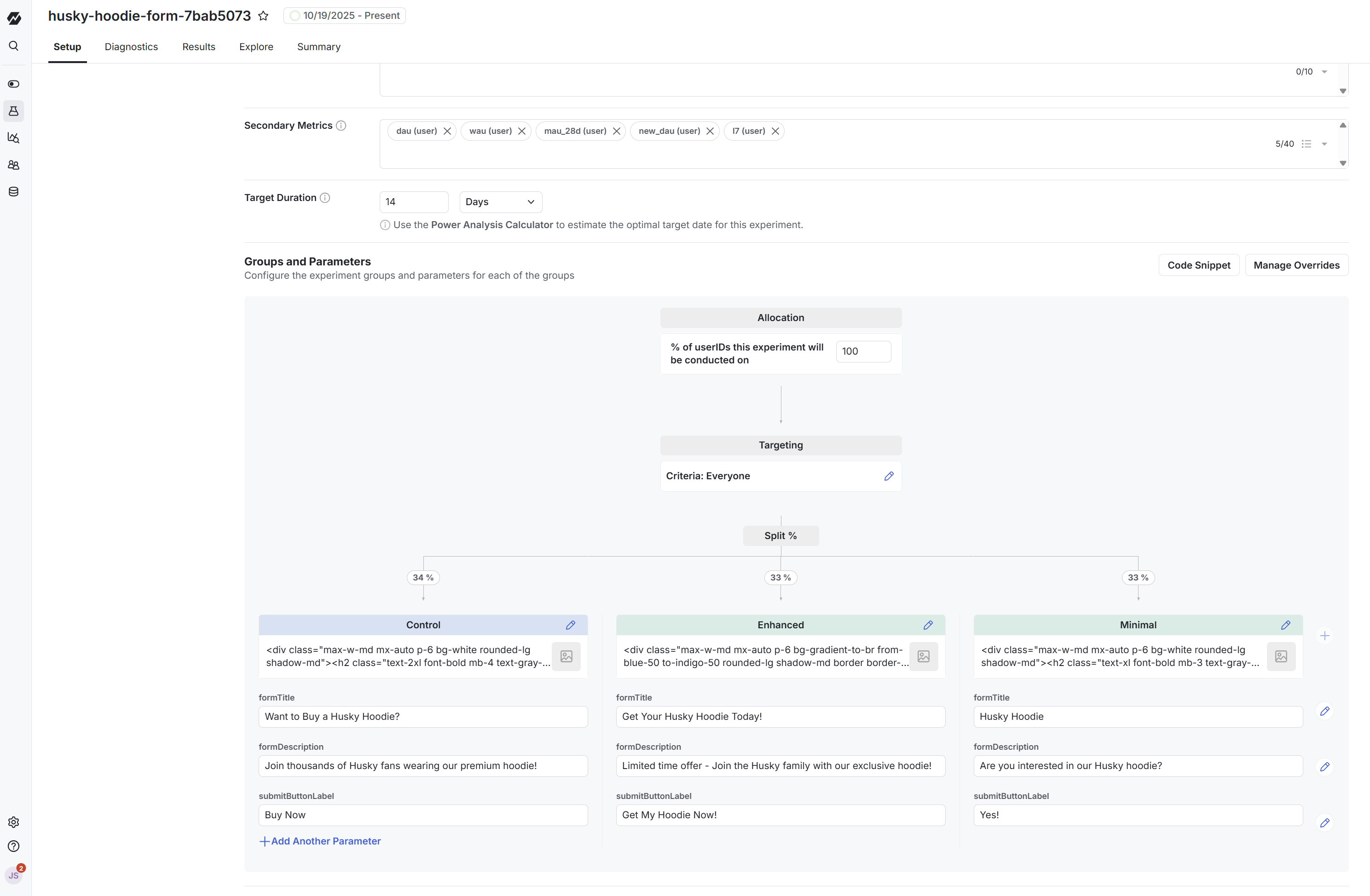
Task: Edit targeting criteria with pencil icon
Action: [889, 476]
